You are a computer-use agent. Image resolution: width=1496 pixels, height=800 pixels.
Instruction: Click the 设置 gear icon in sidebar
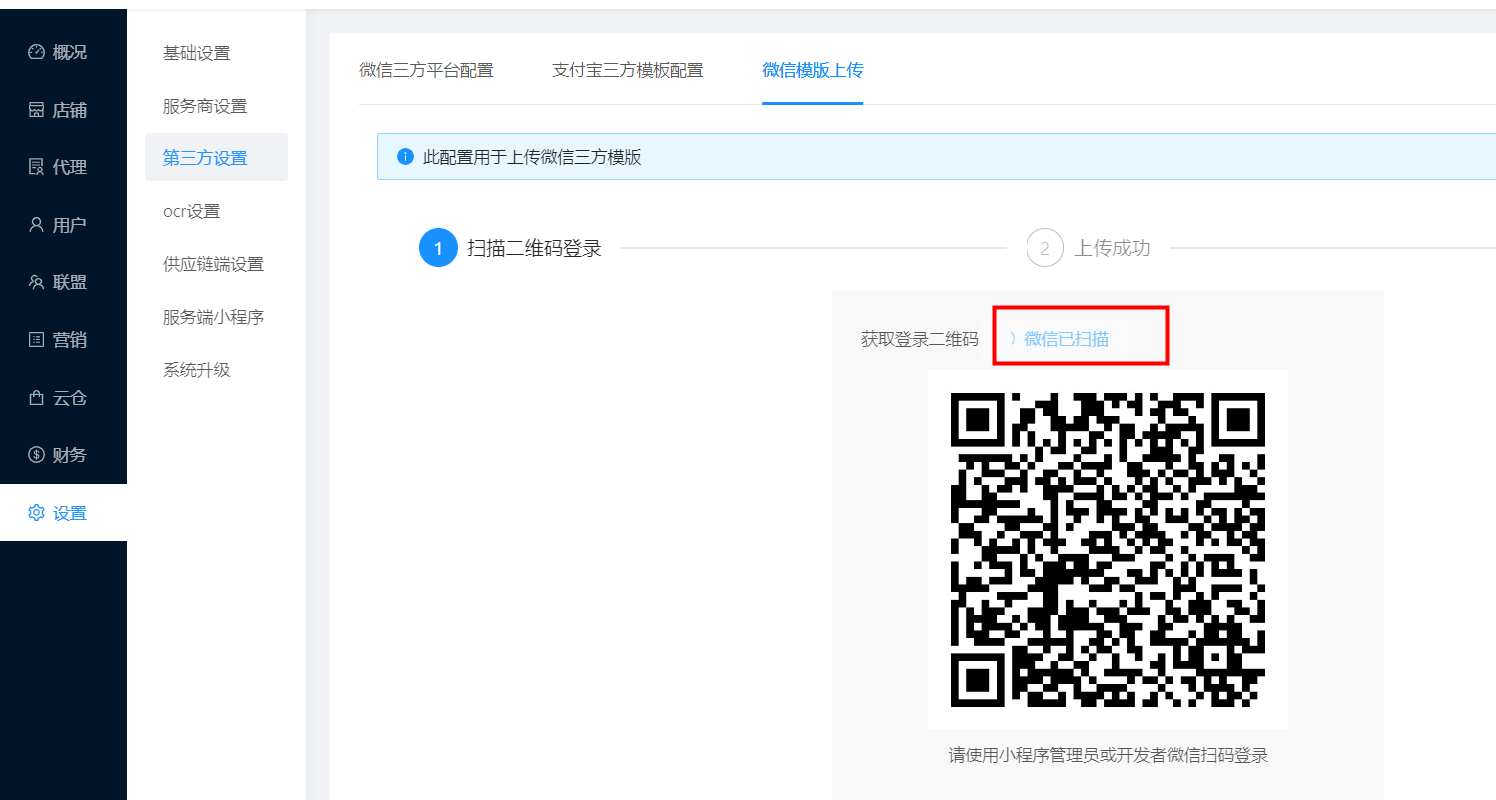point(36,513)
